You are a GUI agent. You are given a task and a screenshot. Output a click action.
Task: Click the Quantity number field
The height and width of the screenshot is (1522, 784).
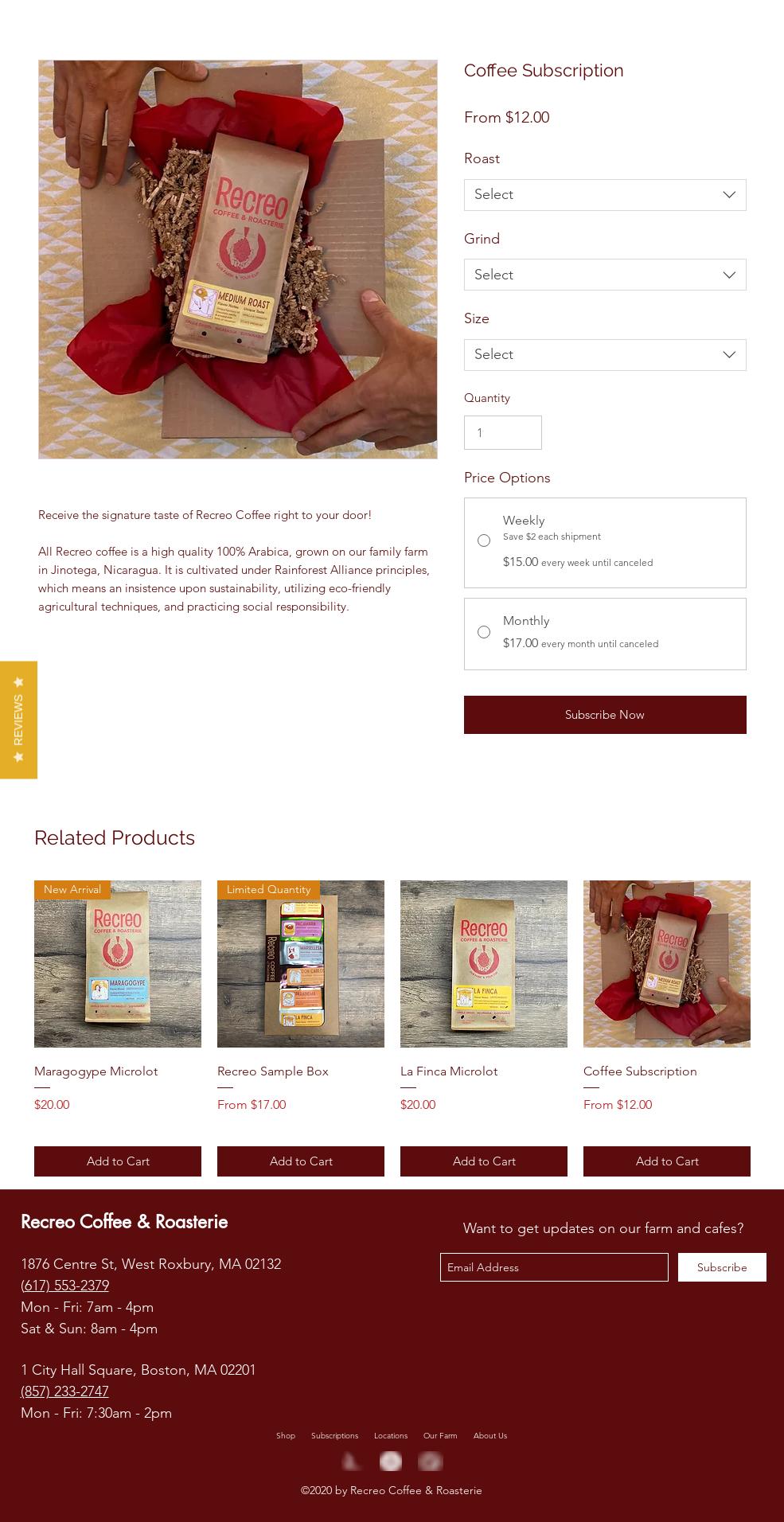tap(503, 432)
